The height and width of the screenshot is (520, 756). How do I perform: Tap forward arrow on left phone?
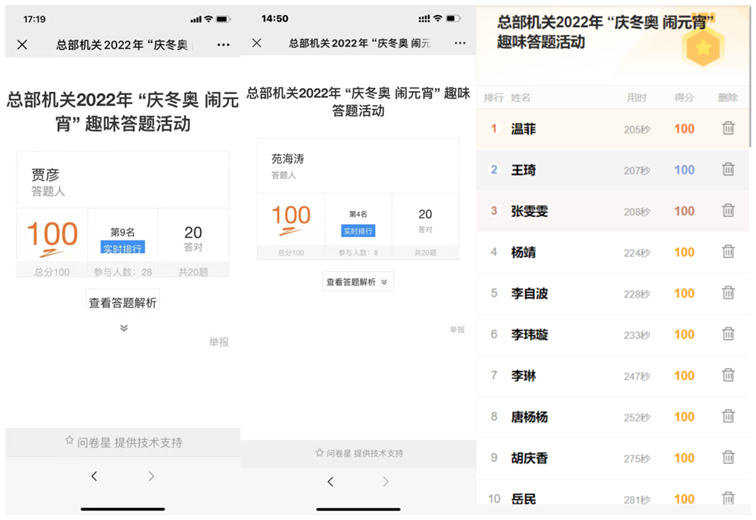click(152, 477)
